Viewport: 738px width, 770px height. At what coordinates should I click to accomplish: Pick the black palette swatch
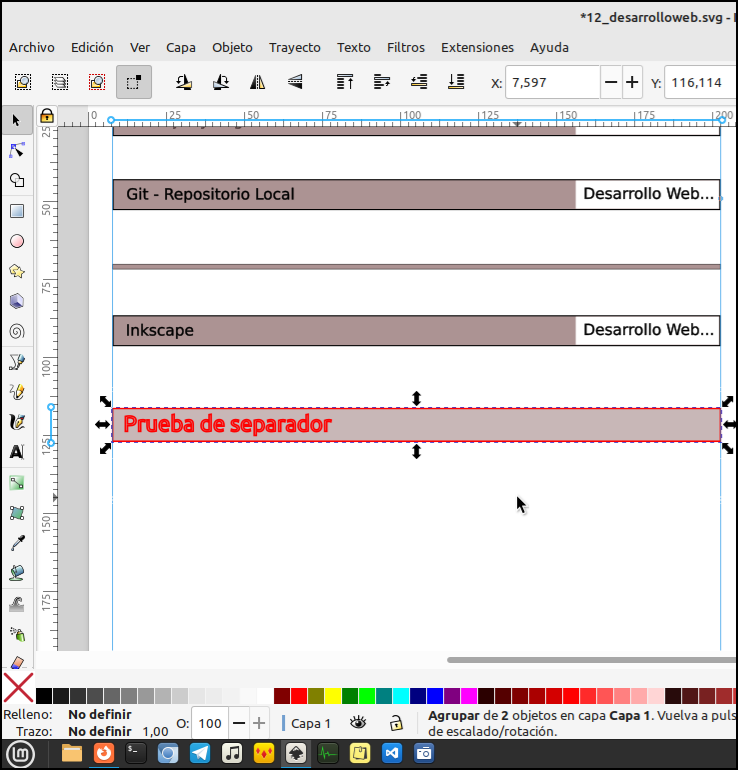coord(44,696)
